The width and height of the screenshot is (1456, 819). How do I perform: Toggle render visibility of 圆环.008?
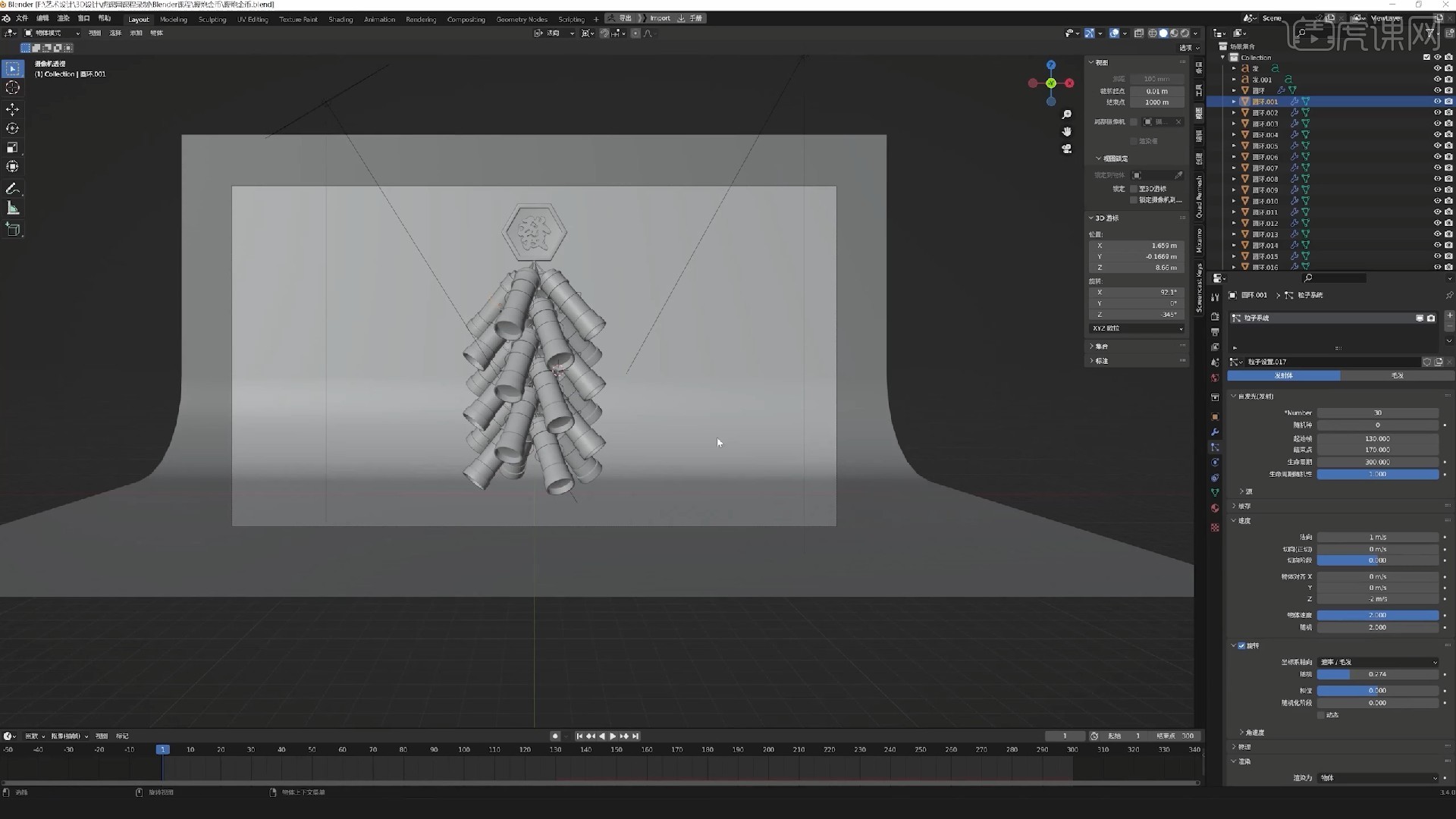(x=1448, y=179)
